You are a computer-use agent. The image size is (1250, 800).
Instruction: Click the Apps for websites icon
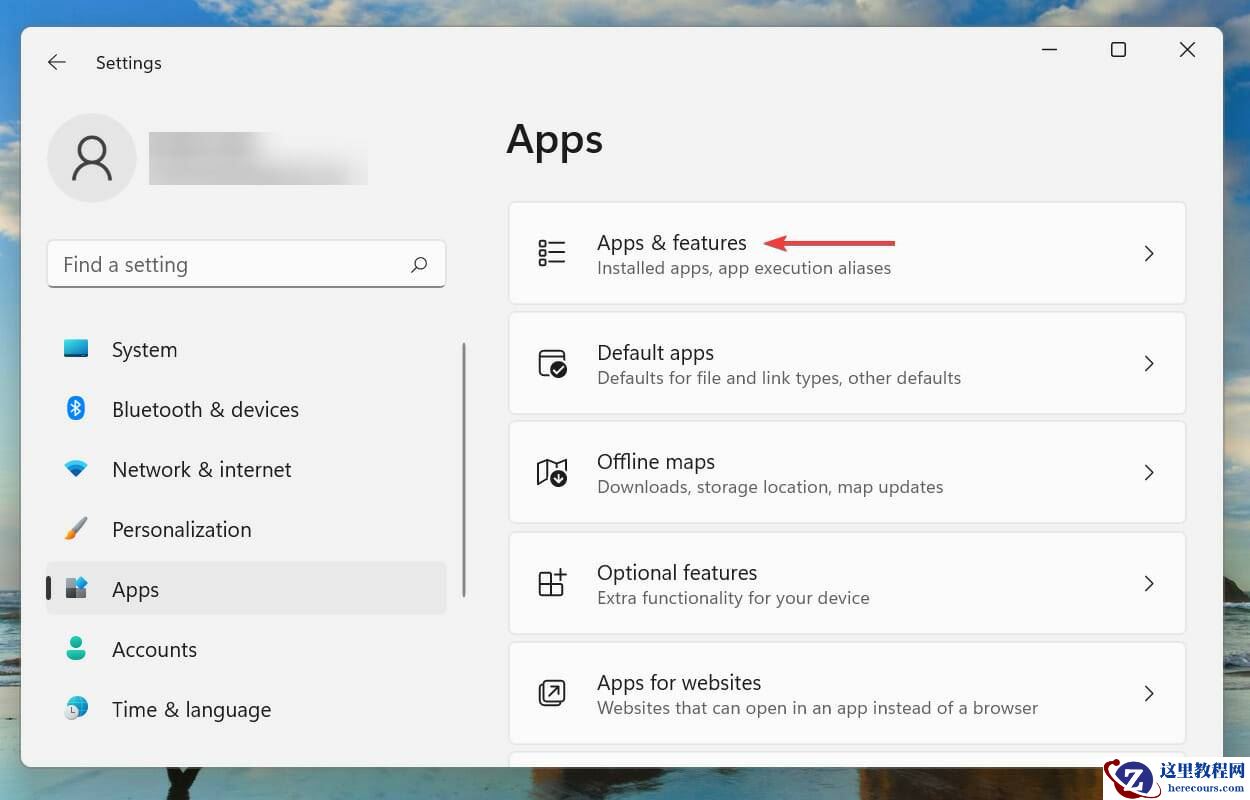pyautogui.click(x=552, y=693)
